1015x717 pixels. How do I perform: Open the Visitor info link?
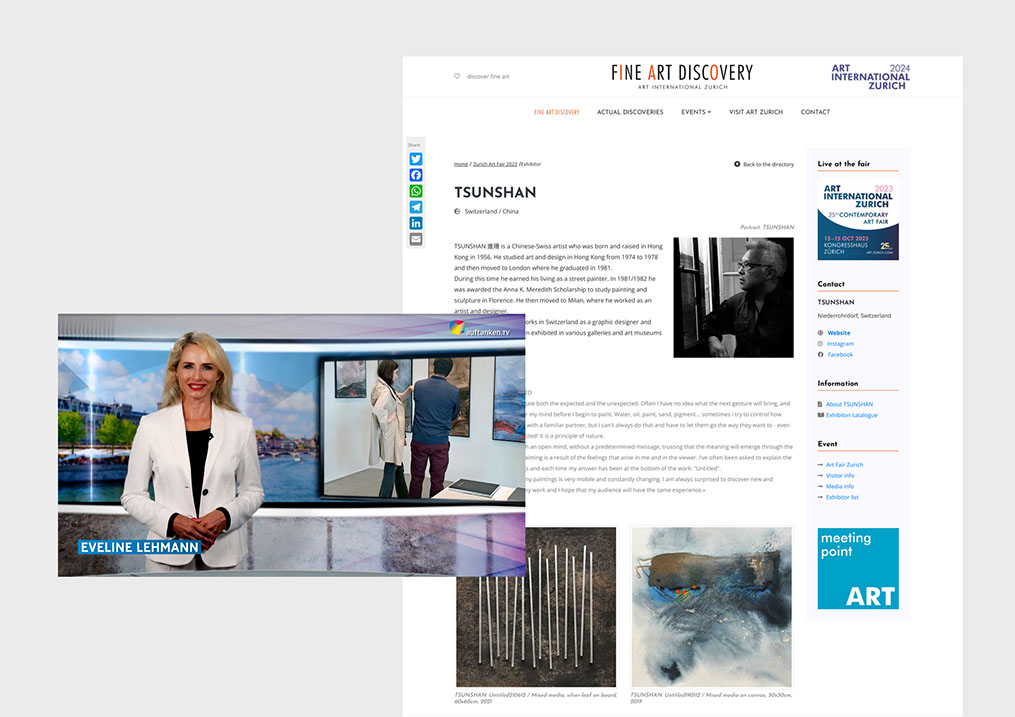coord(840,476)
